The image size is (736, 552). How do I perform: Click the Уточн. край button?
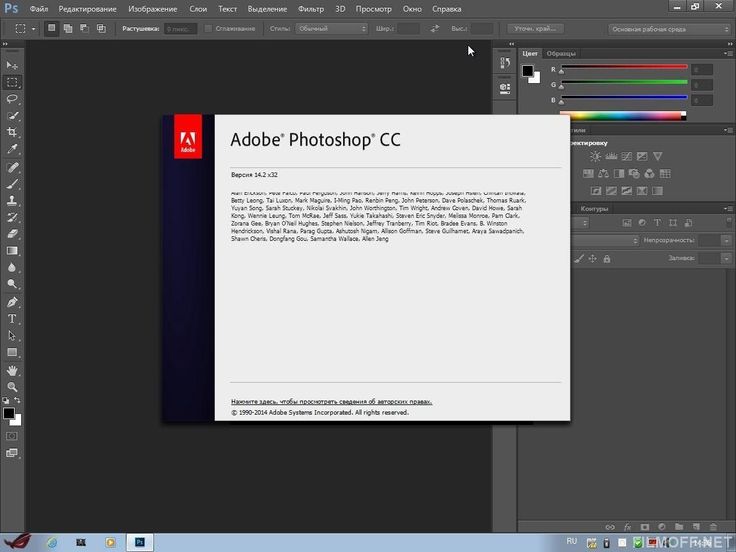(x=535, y=29)
